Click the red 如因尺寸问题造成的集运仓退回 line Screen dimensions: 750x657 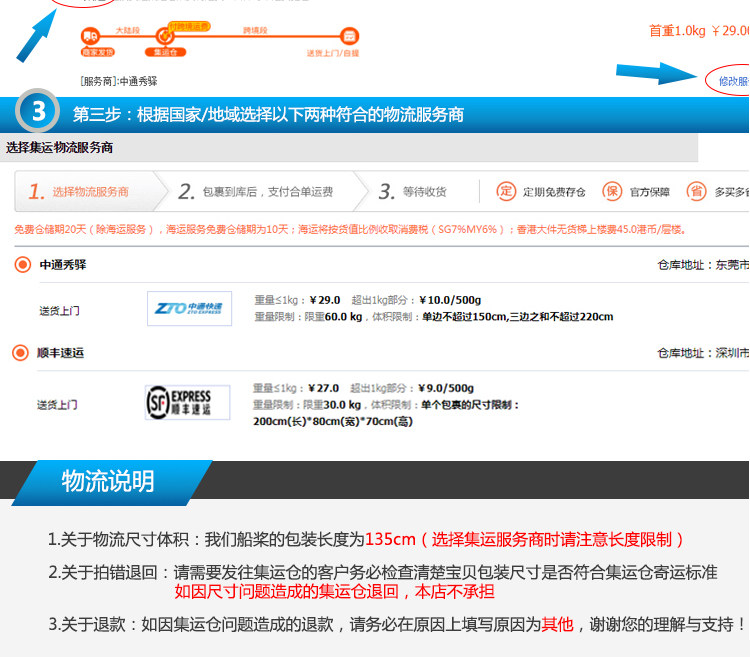click(334, 591)
